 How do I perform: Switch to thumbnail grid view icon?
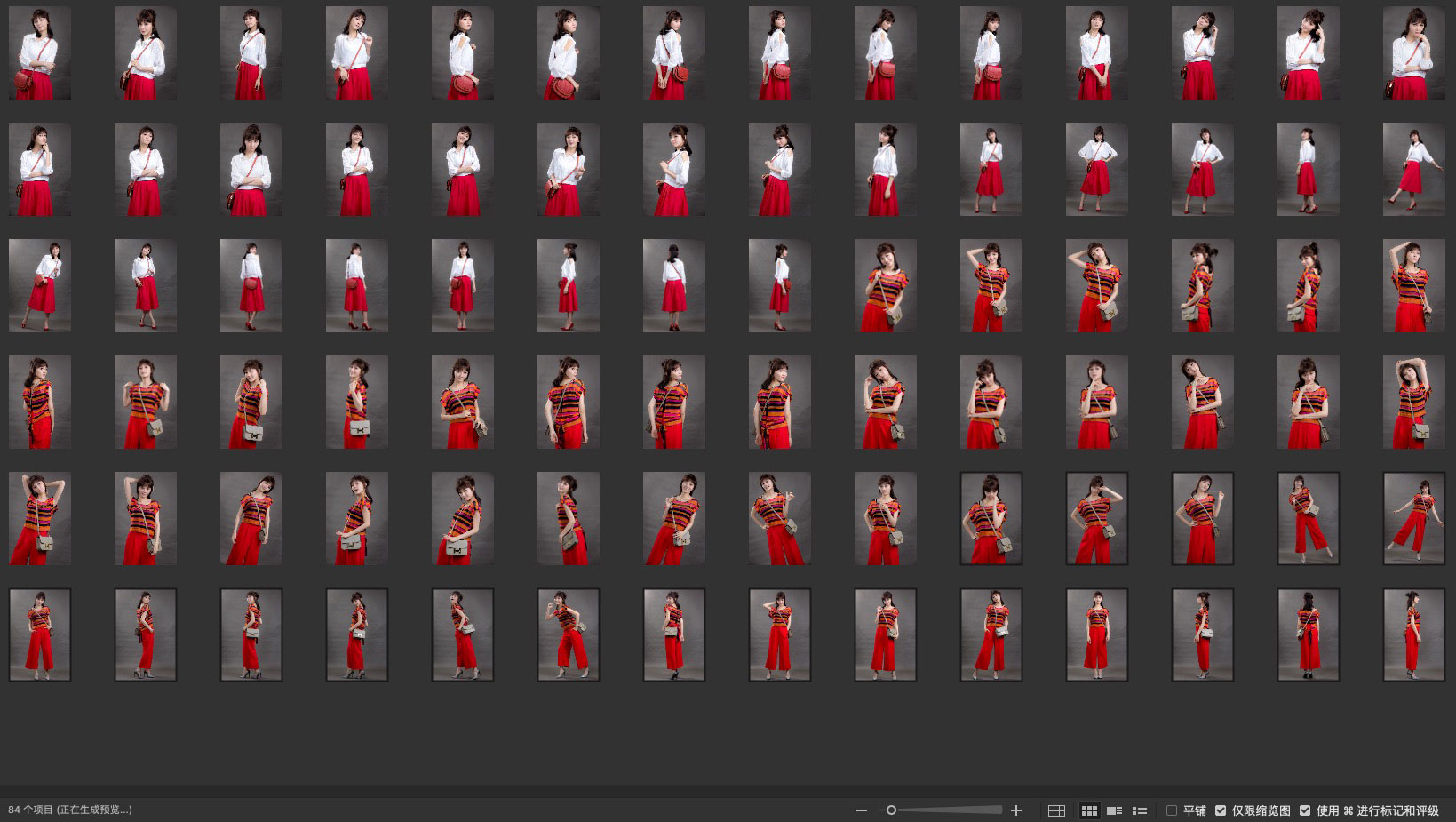pyautogui.click(x=1088, y=810)
